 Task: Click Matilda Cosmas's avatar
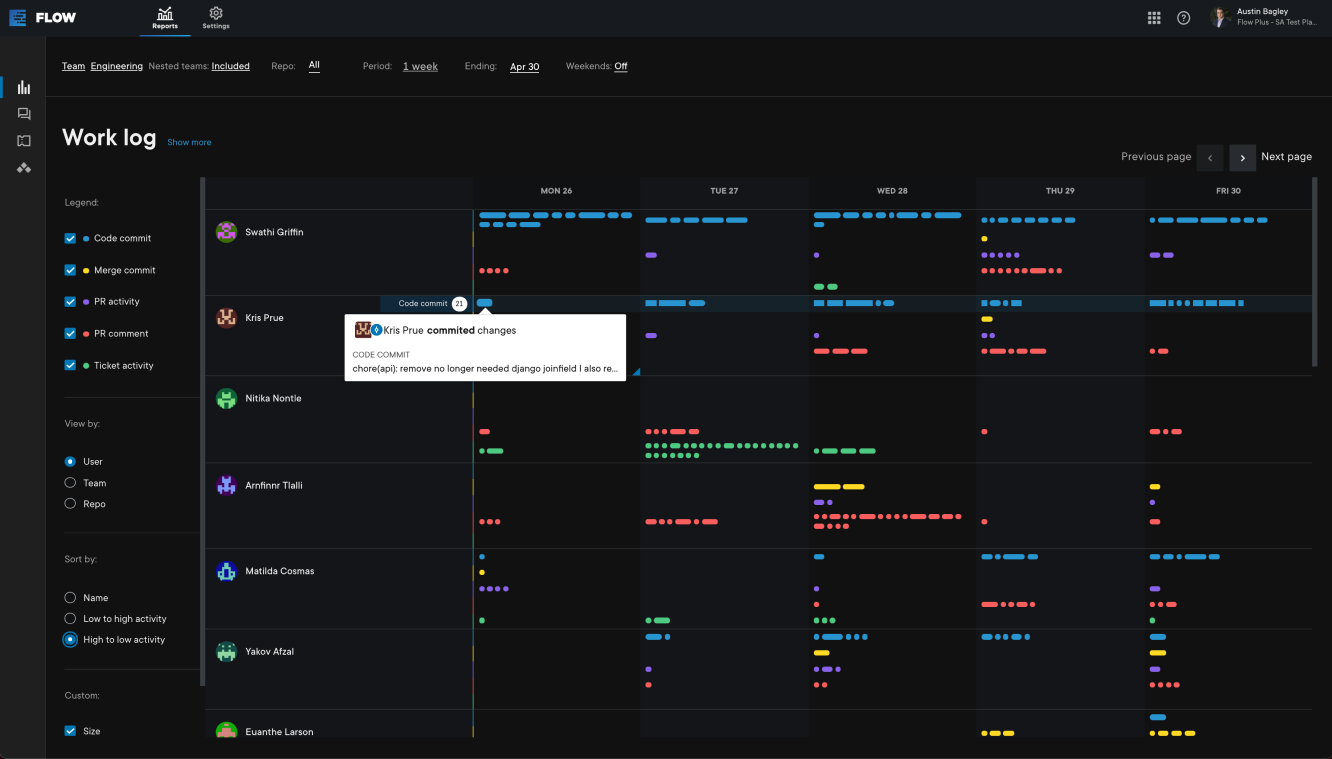coord(227,571)
